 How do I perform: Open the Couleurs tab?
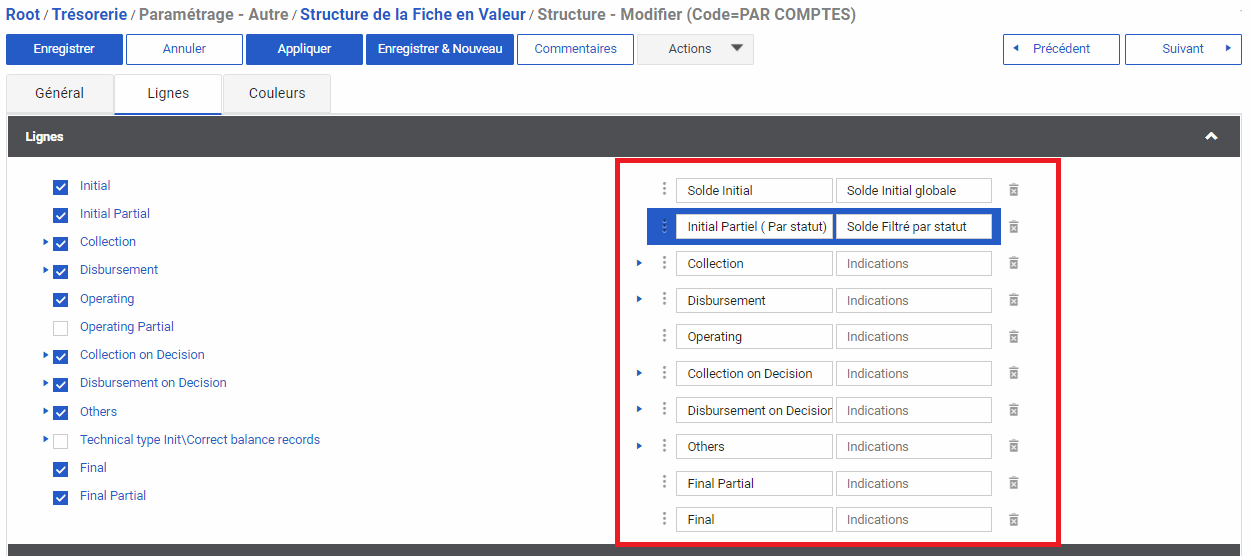[277, 93]
